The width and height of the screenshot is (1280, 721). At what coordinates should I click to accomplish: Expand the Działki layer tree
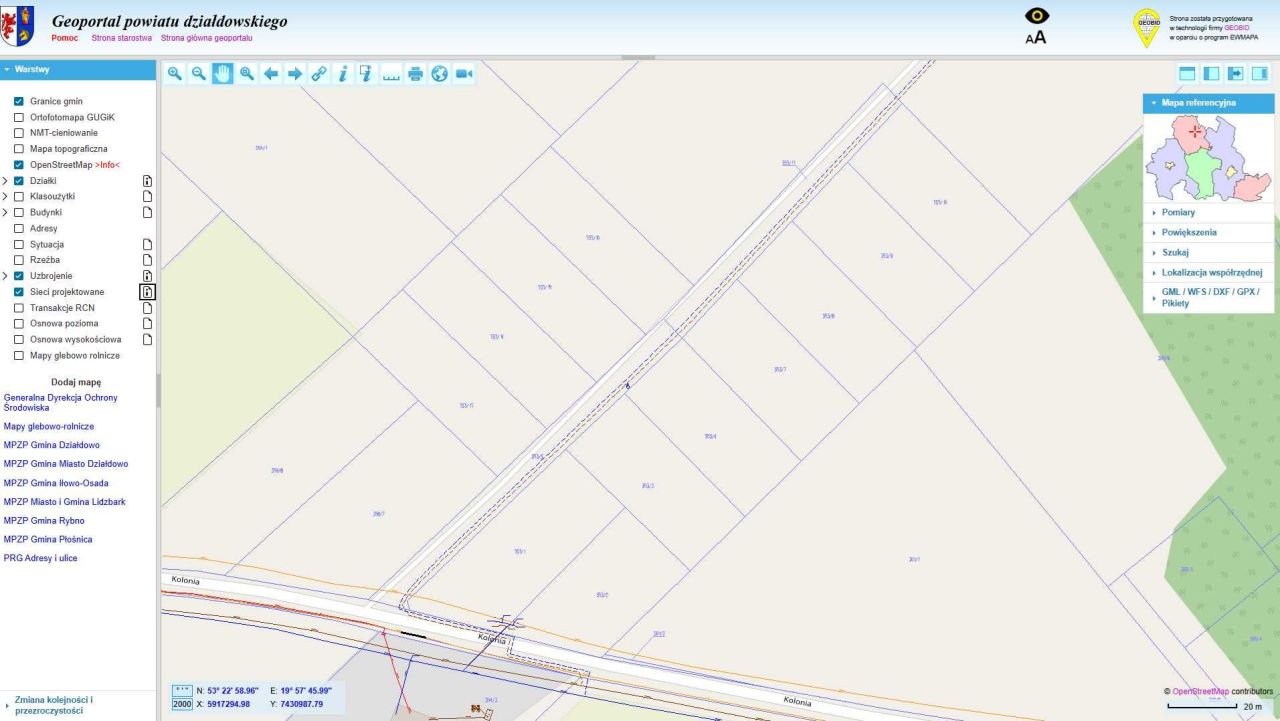click(x=6, y=181)
